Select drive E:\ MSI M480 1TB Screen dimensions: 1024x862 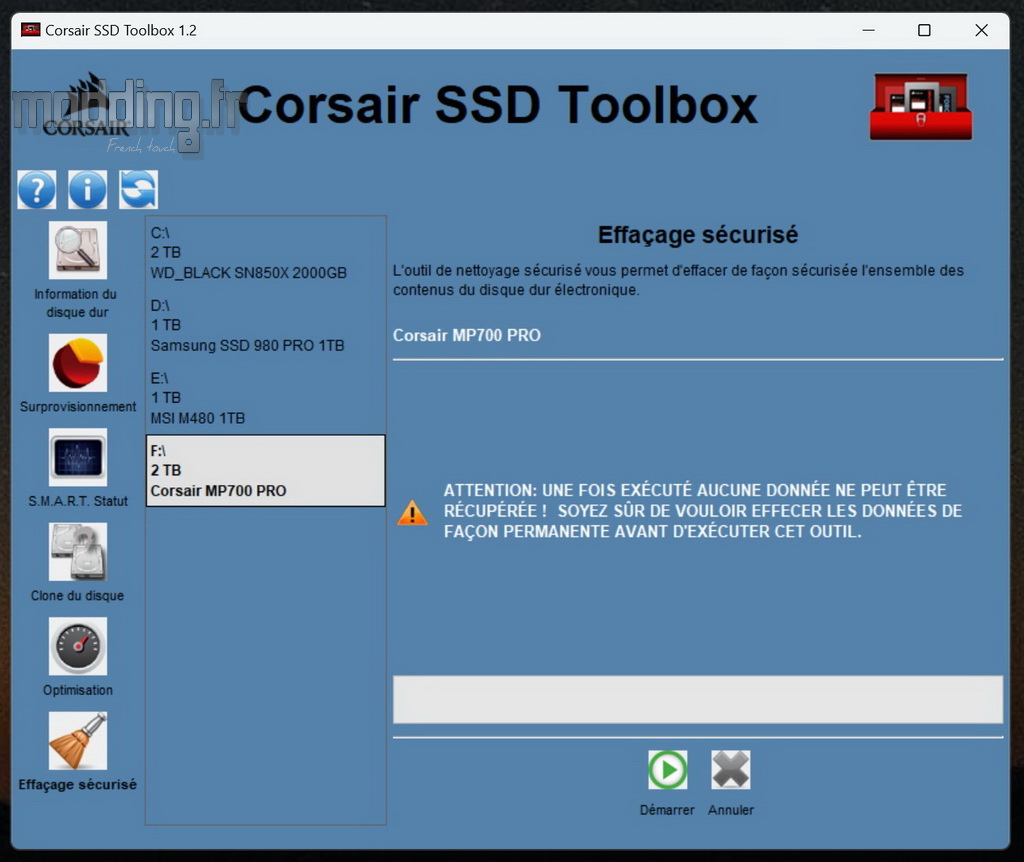pyautogui.click(x=265, y=398)
